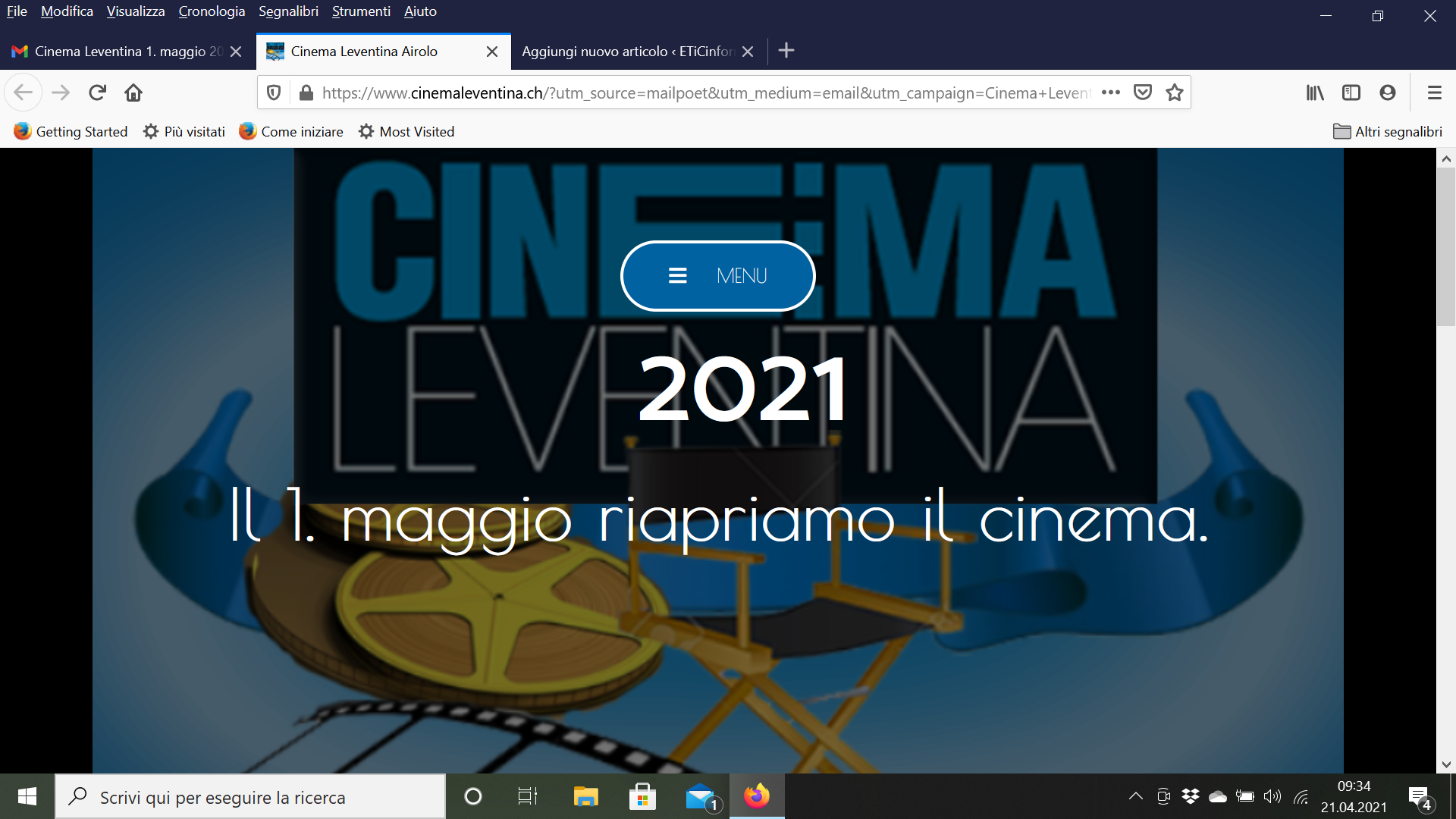
Task: Check battery status tray icon
Action: pyautogui.click(x=1244, y=796)
